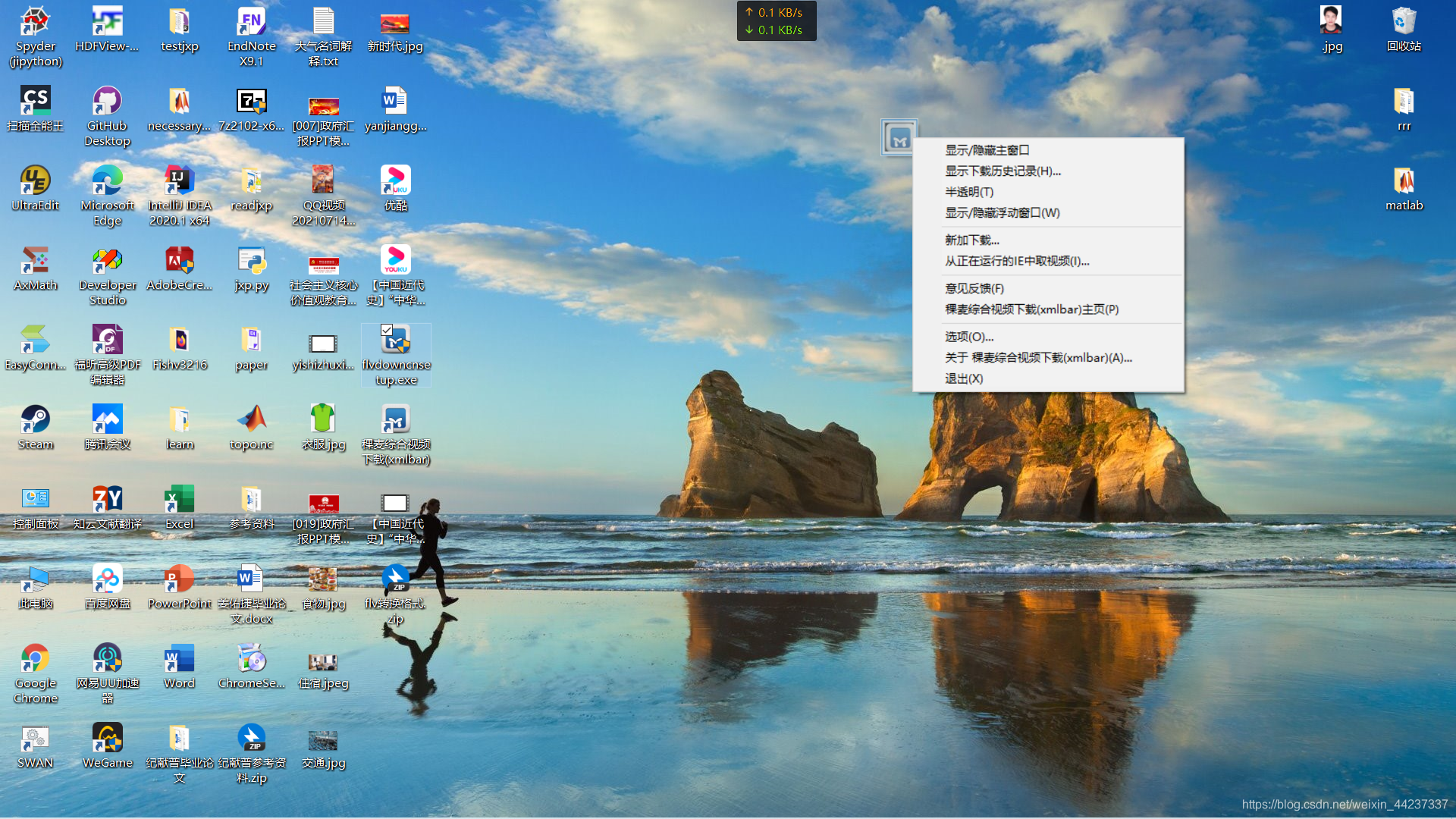Click the 回收站 recycle bin icon
The height and width of the screenshot is (819, 1456).
[1404, 21]
